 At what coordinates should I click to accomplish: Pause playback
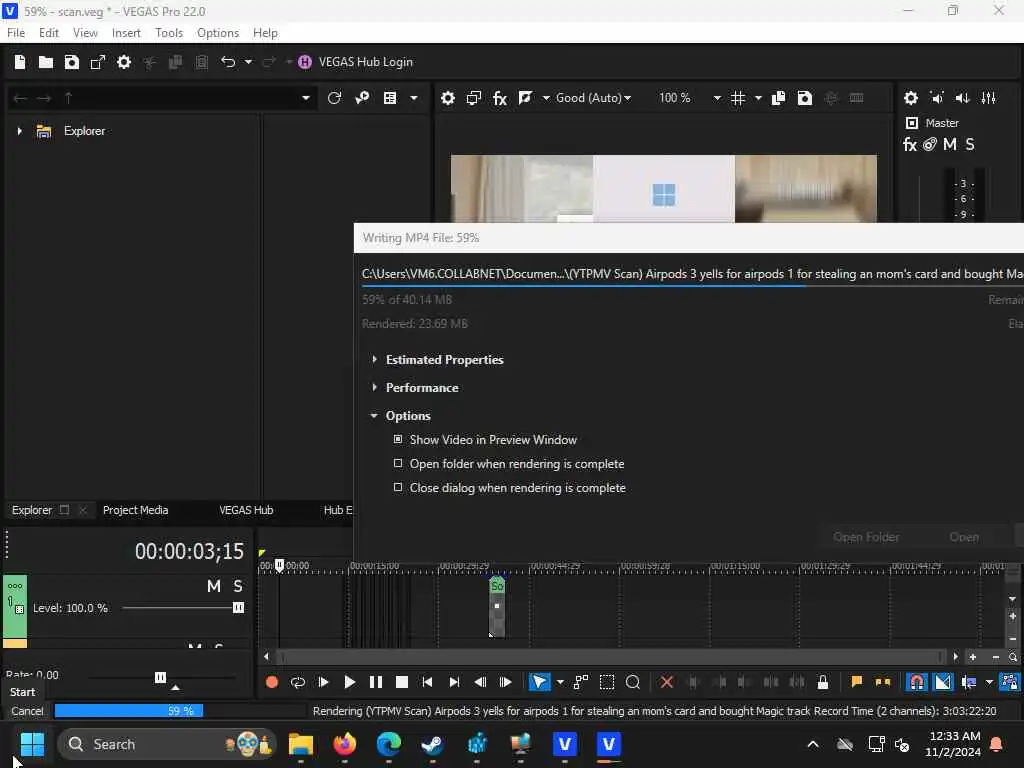point(376,682)
